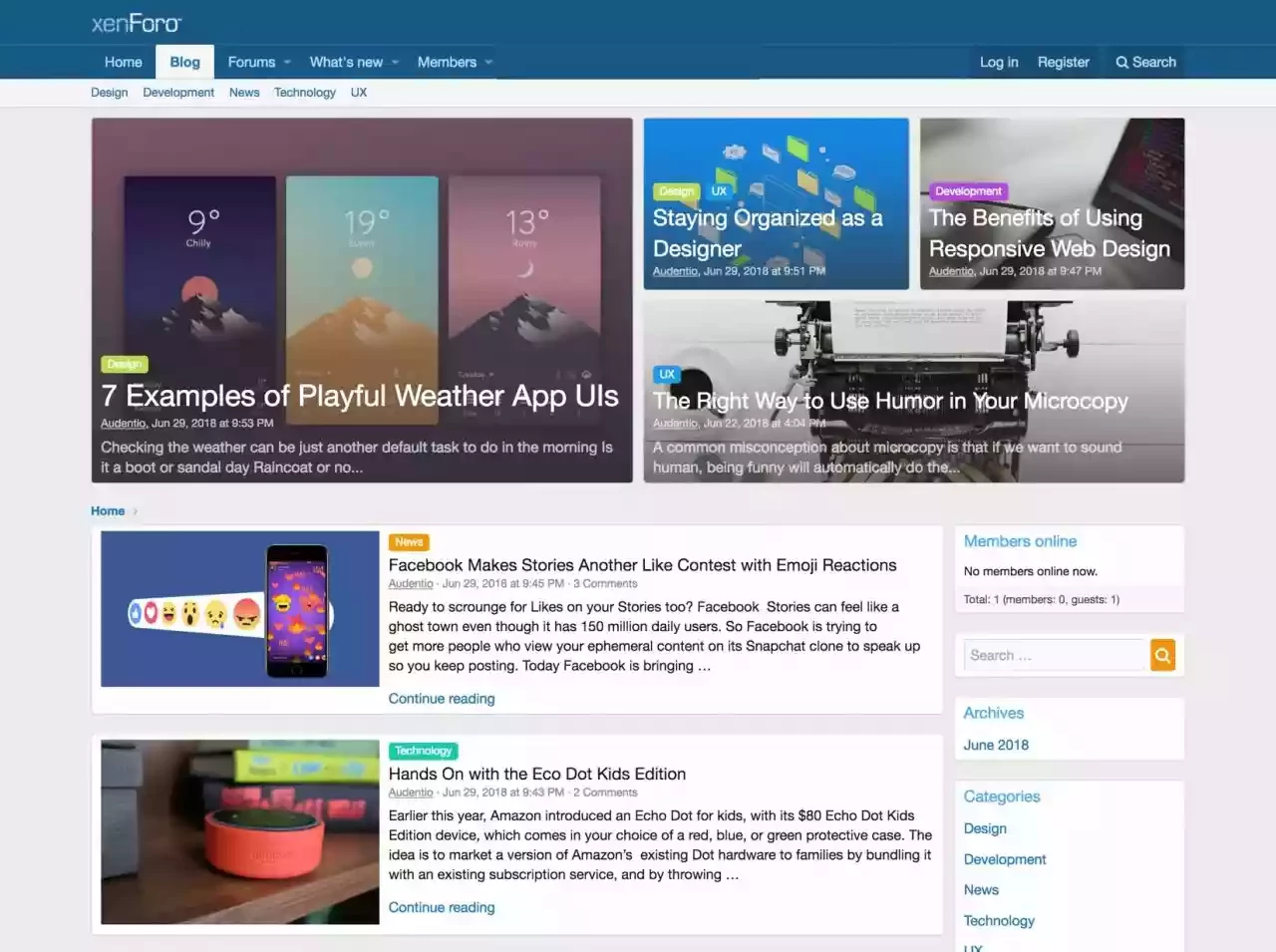Screen dimensions: 1276x952
Task: Click Design tag on Staying Organized article
Action: [x=677, y=191]
